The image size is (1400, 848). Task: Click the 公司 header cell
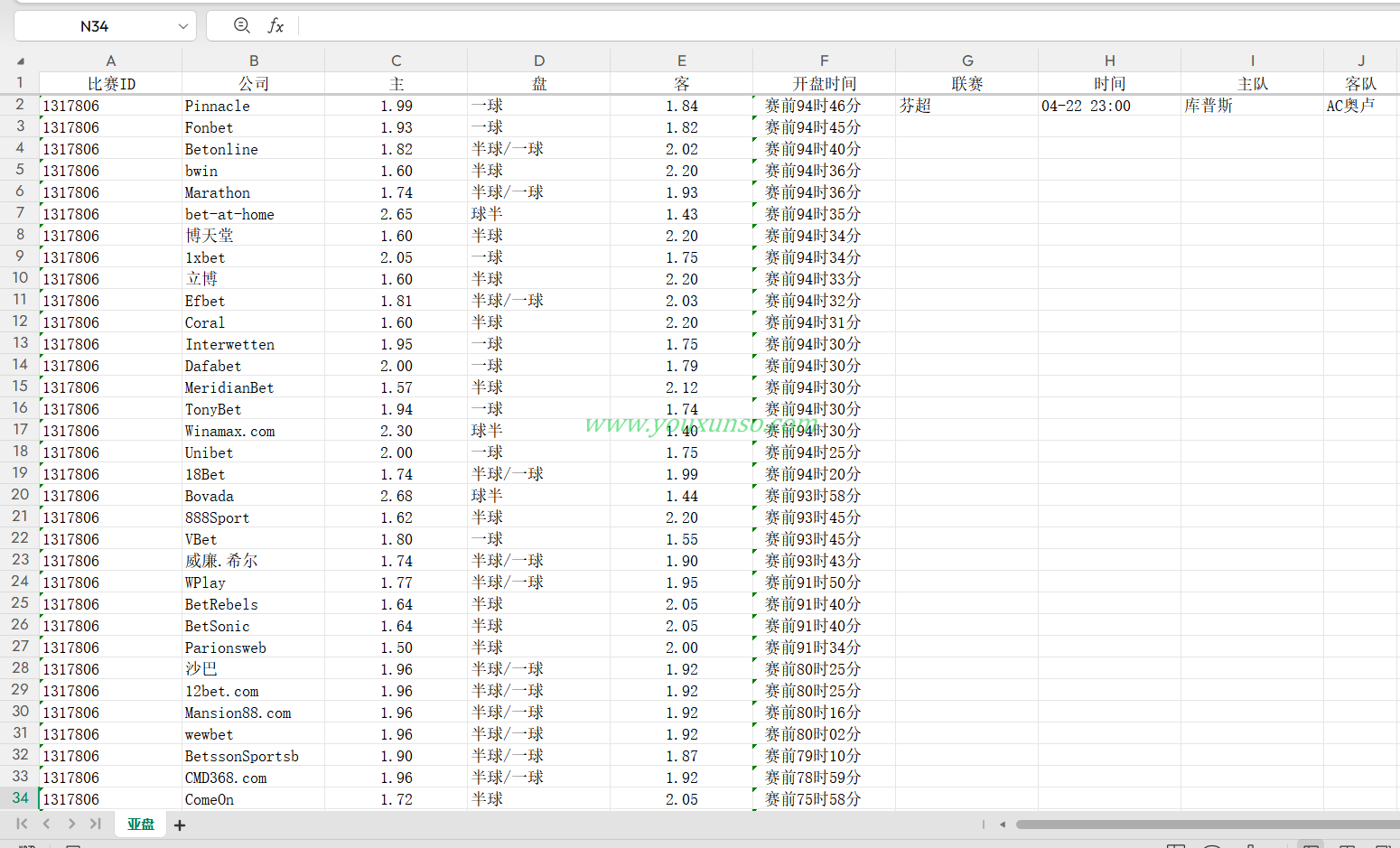[x=254, y=83]
